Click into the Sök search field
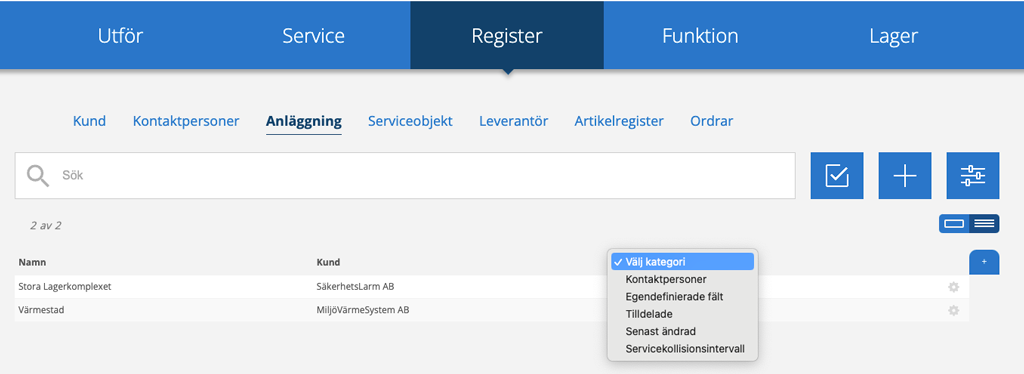This screenshot has height=374, width=1024. pos(405,176)
